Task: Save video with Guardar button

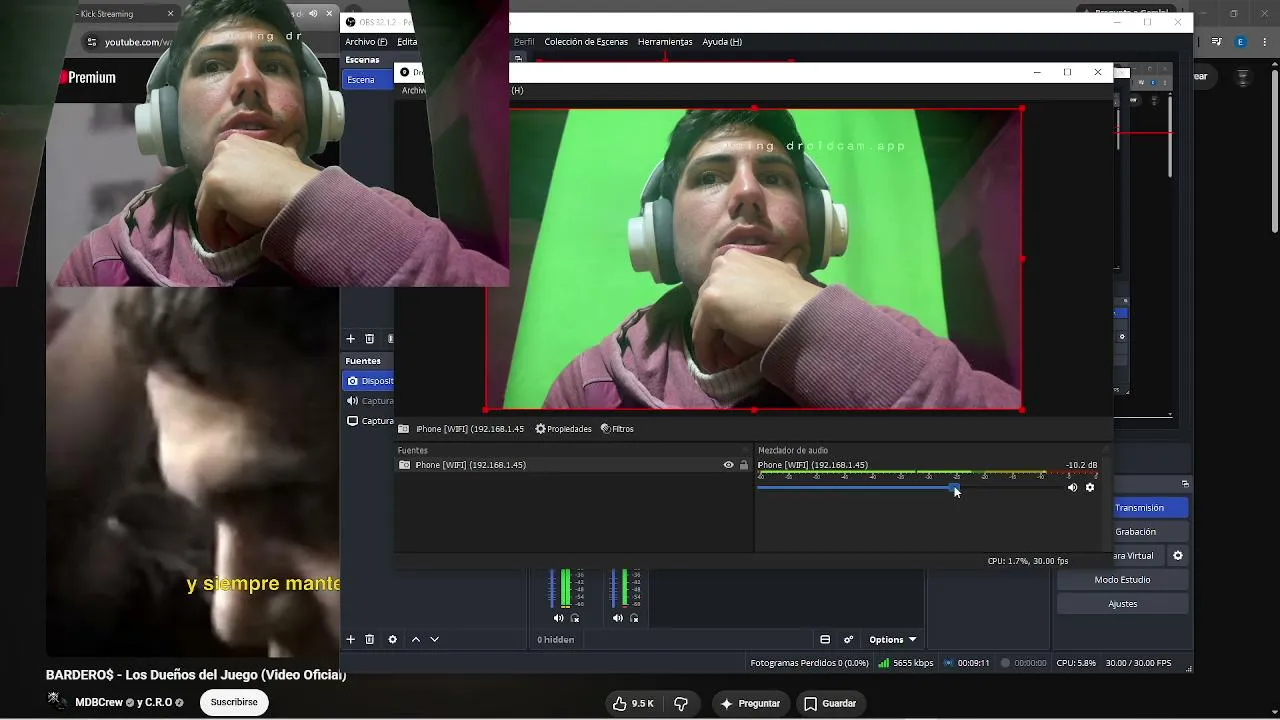Action: pyautogui.click(x=830, y=704)
